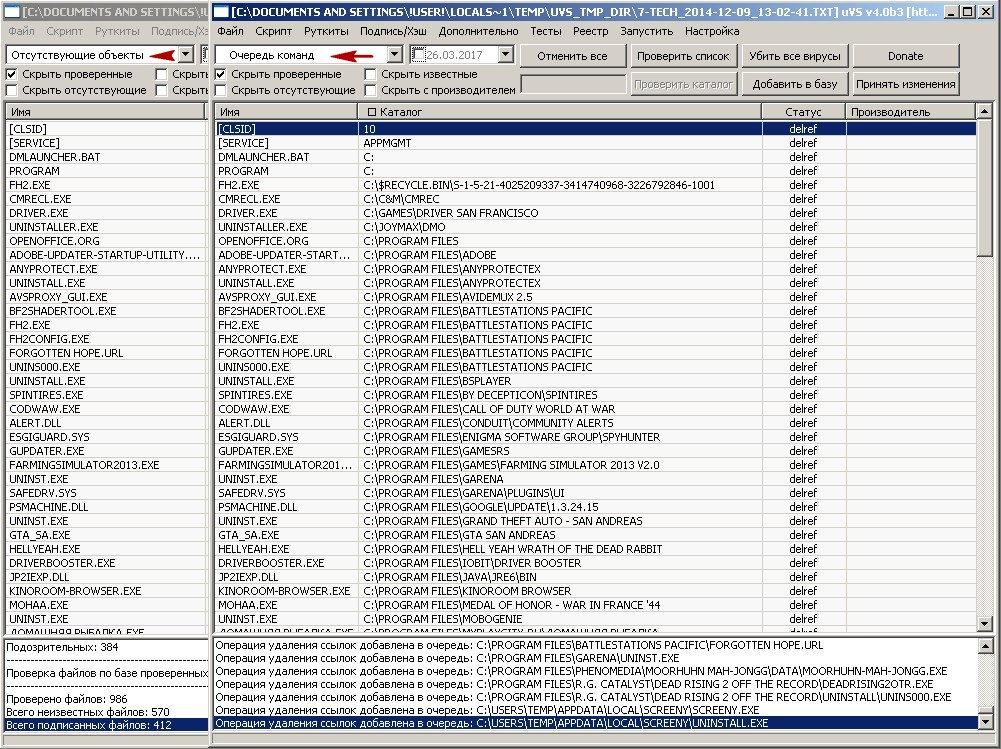
Task: Expand the Отсутствующие объекты dropdown in left window
Action: click(x=186, y=55)
